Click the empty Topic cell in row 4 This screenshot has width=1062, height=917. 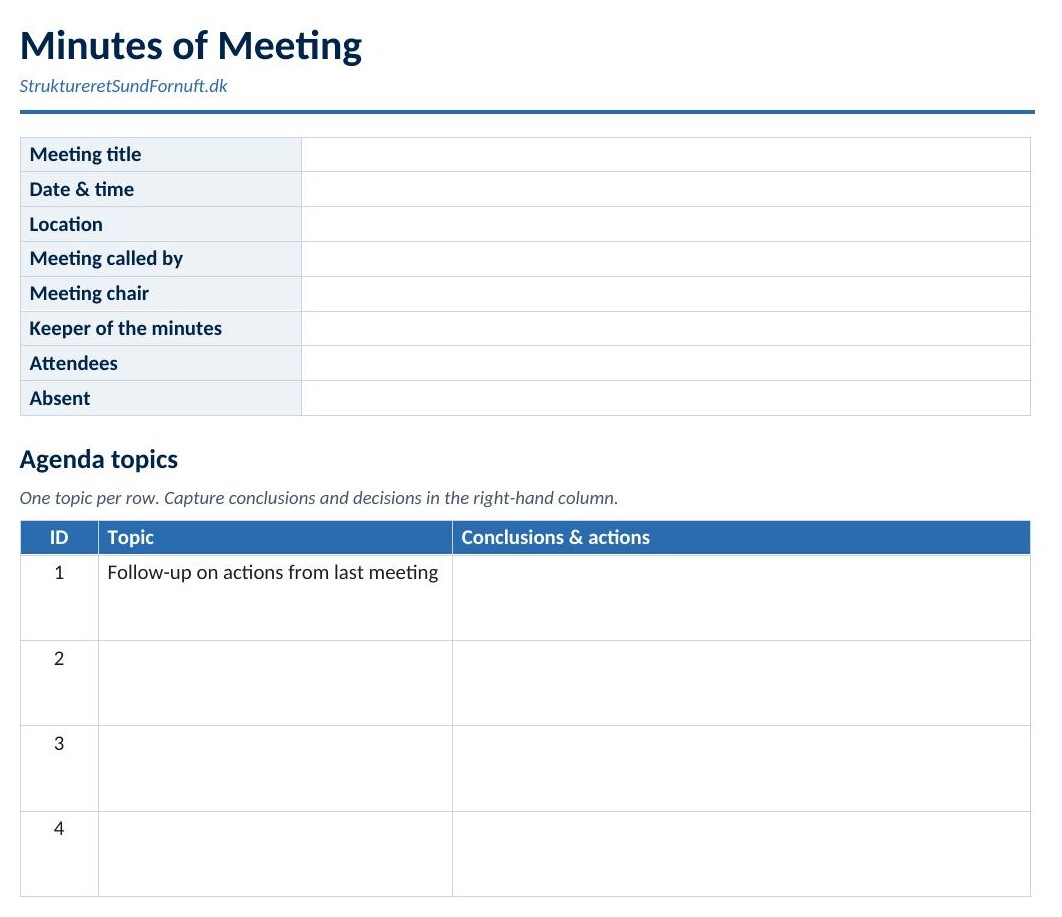(x=275, y=854)
